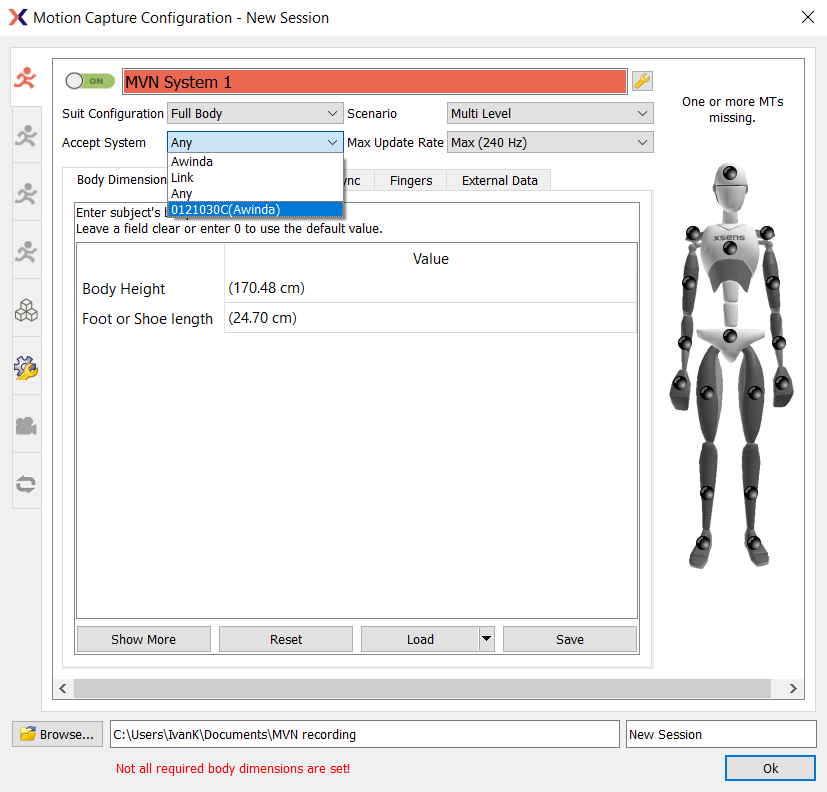This screenshot has height=792, width=827.
Task: Open the props cubes icon tab
Action: 26,310
